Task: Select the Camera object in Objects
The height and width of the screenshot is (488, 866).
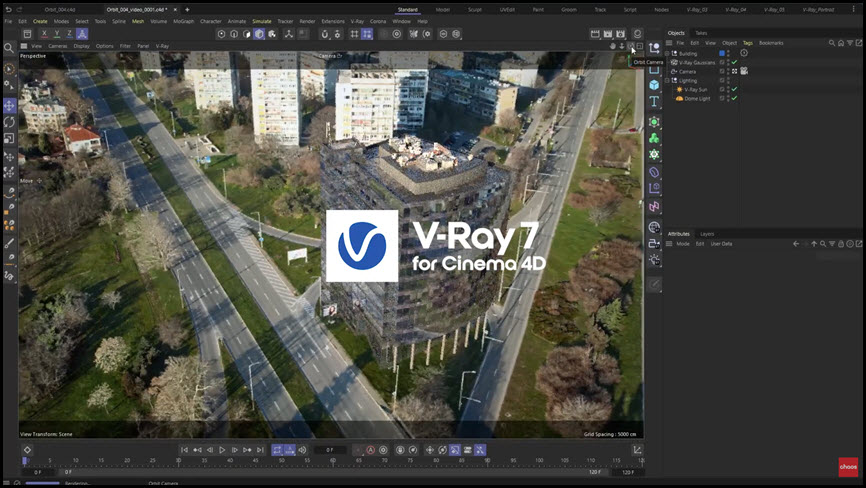Action: [x=687, y=72]
